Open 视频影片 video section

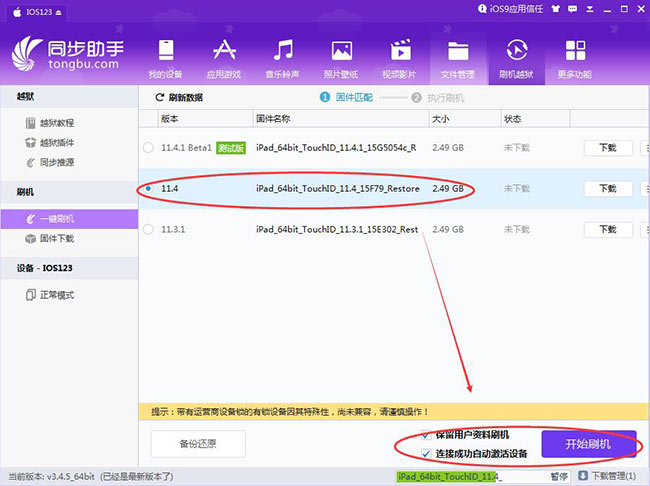point(400,58)
